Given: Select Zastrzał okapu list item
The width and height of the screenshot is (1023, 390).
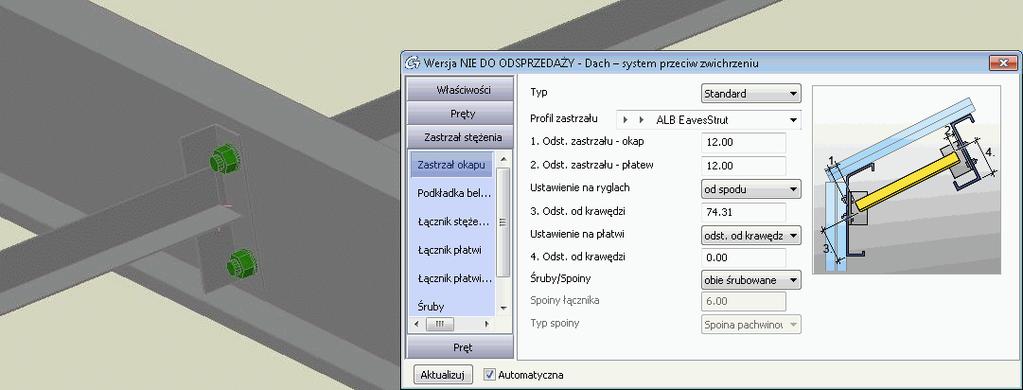Looking at the screenshot, I should point(451,165).
